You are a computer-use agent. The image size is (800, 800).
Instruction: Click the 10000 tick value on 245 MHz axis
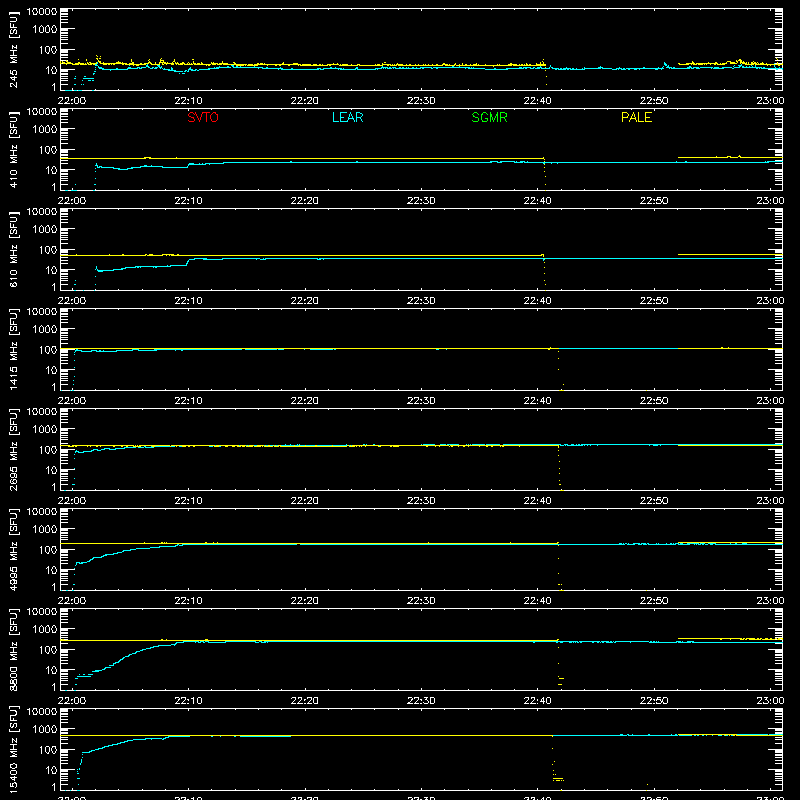[42, 12]
